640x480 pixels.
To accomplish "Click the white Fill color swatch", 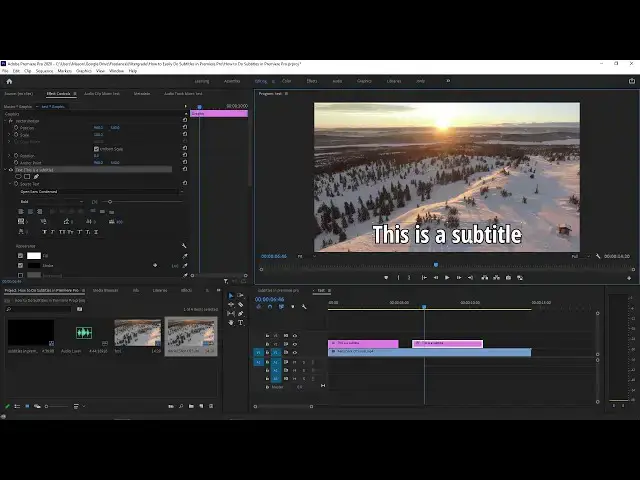I will pyautogui.click(x=33, y=256).
